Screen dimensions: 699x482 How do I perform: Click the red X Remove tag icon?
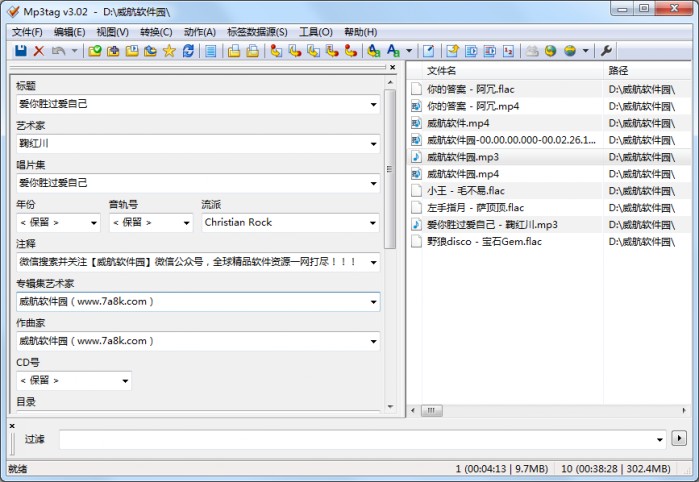[x=39, y=51]
